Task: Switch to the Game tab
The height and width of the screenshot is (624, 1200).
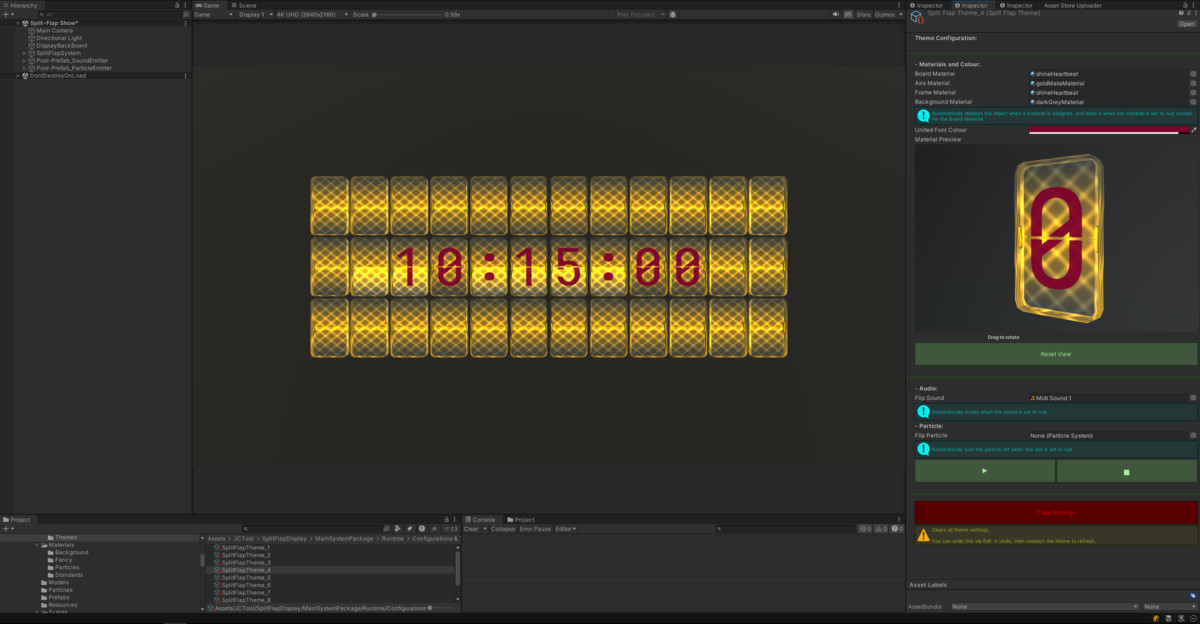Action: pyautogui.click(x=208, y=5)
